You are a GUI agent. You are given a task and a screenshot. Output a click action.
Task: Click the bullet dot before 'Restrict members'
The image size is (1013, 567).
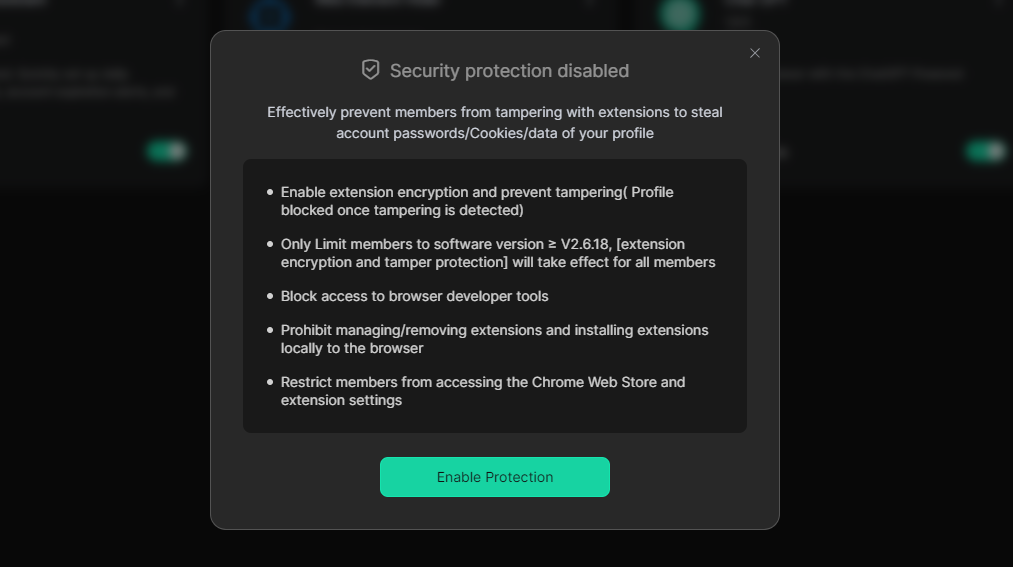[270, 382]
